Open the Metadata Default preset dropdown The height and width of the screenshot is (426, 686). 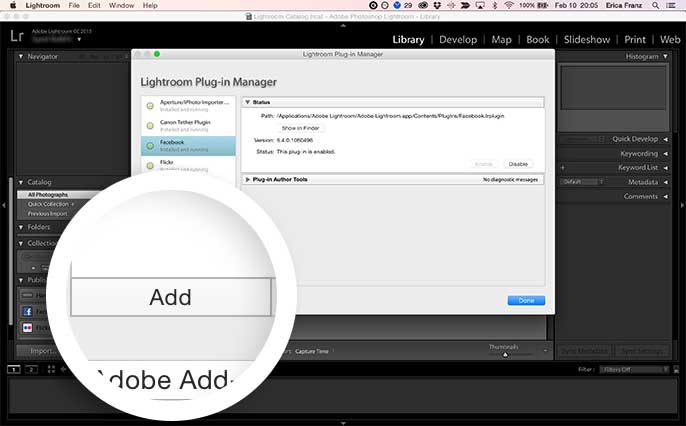(x=582, y=182)
